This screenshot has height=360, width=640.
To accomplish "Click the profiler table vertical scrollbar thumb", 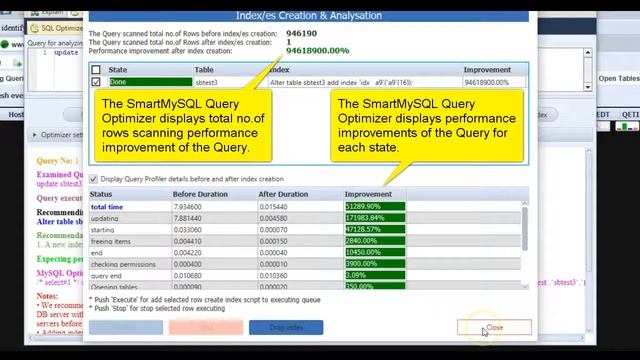I will (525, 229).
